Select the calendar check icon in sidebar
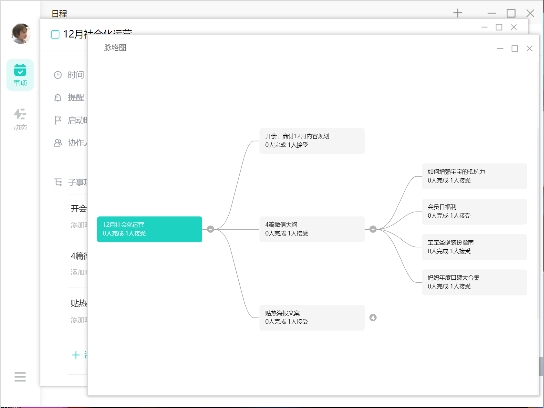Viewport: 544px width, 408px height. (20, 75)
